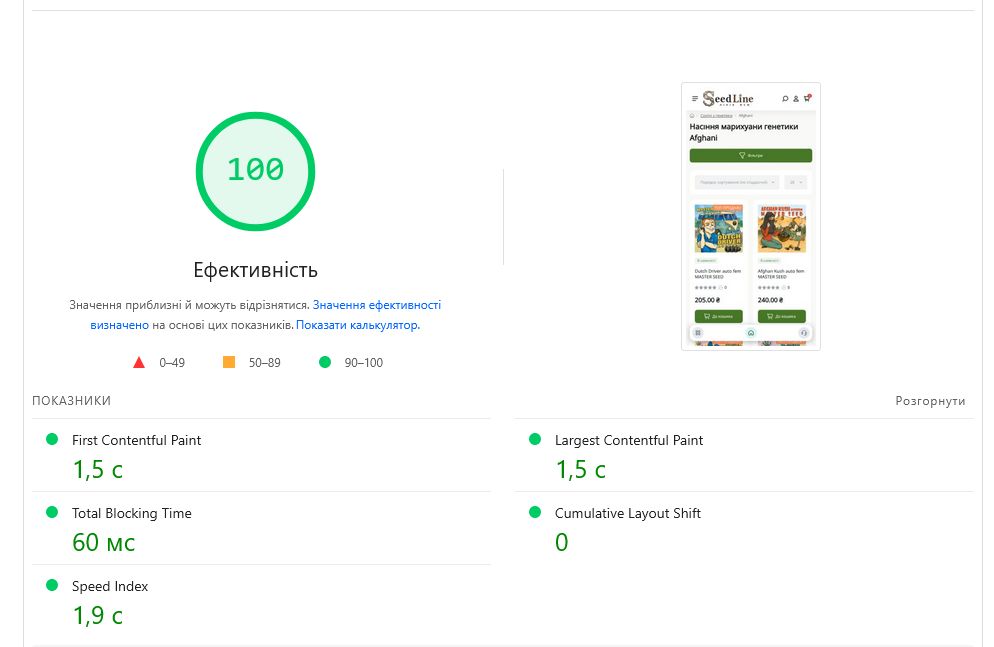Open the Значення ефективності визначено link
This screenshot has height=647, width=994.
click(x=376, y=305)
